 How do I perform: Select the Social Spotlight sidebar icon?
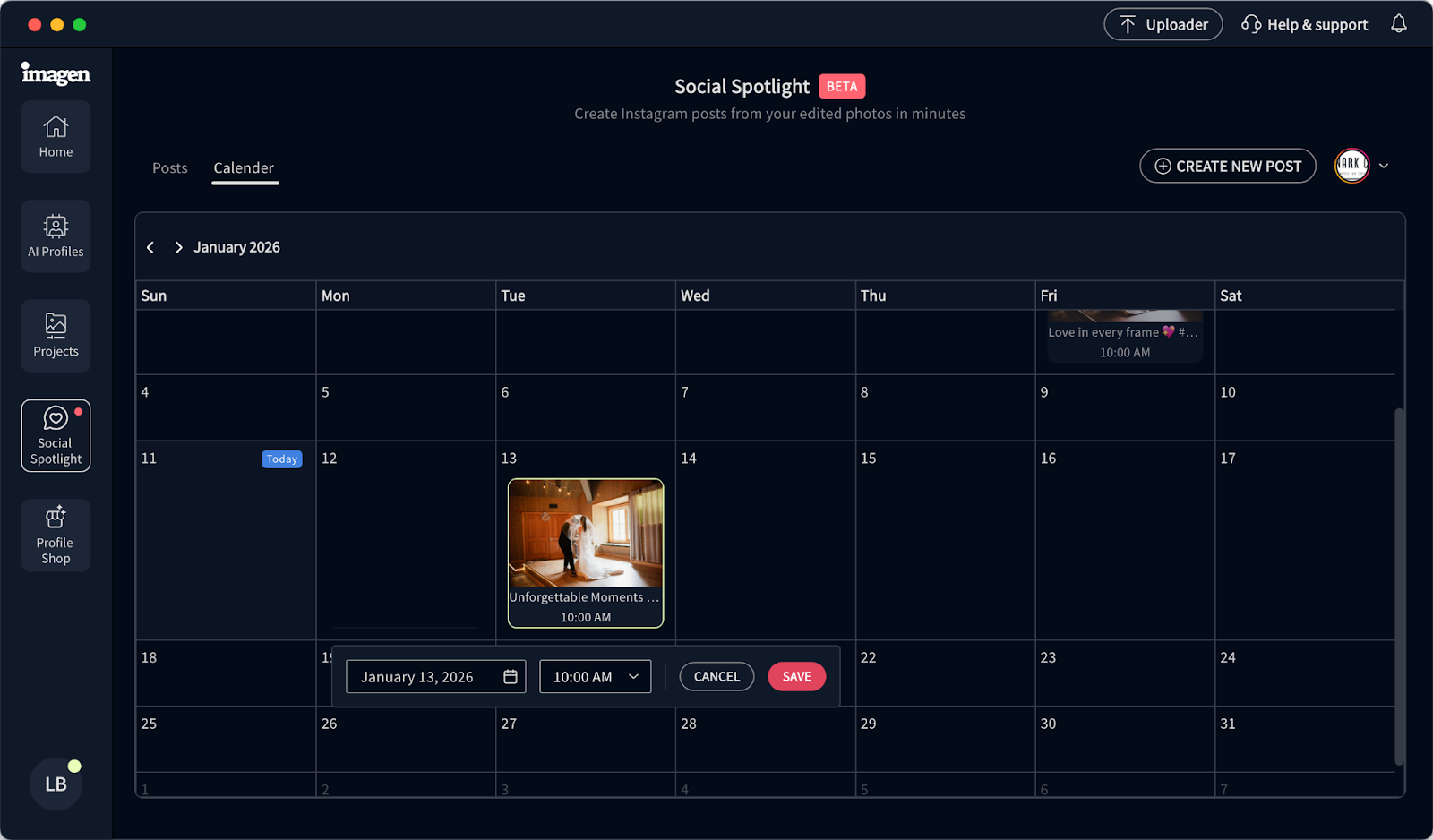click(56, 436)
